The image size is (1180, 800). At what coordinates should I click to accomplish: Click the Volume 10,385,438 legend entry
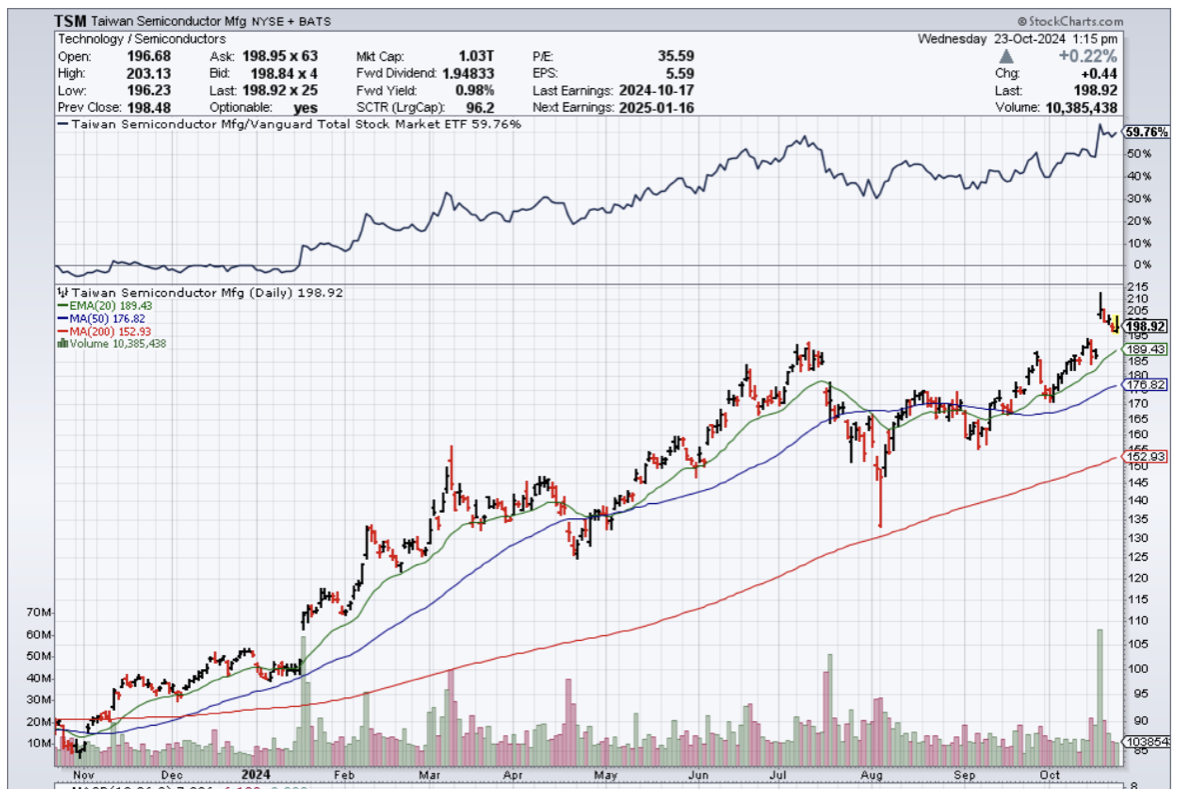[x=112, y=343]
